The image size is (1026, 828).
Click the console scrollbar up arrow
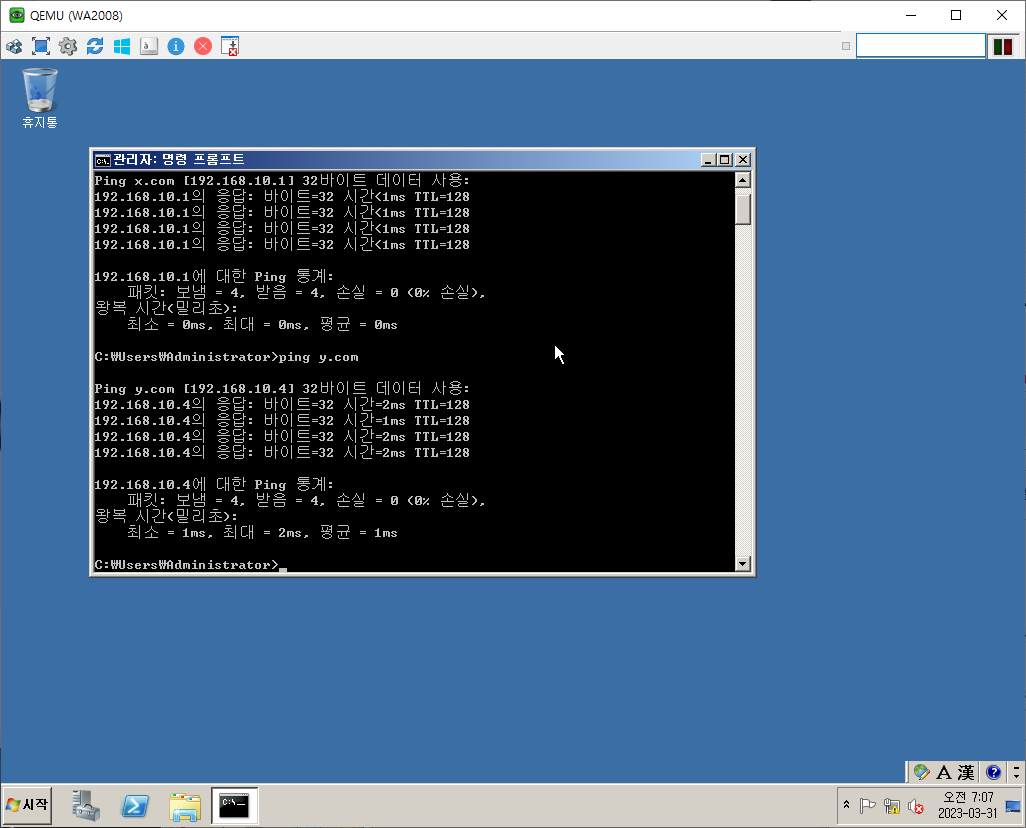pyautogui.click(x=743, y=180)
